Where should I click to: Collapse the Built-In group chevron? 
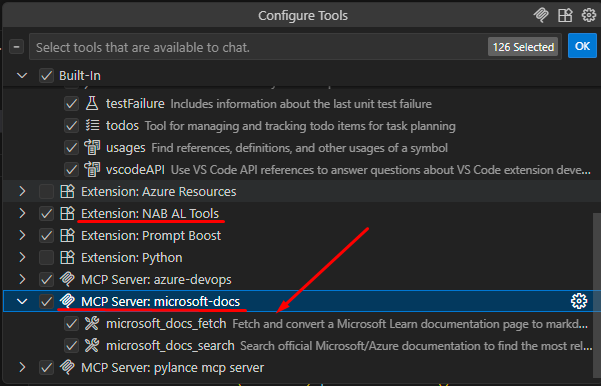tap(22, 76)
